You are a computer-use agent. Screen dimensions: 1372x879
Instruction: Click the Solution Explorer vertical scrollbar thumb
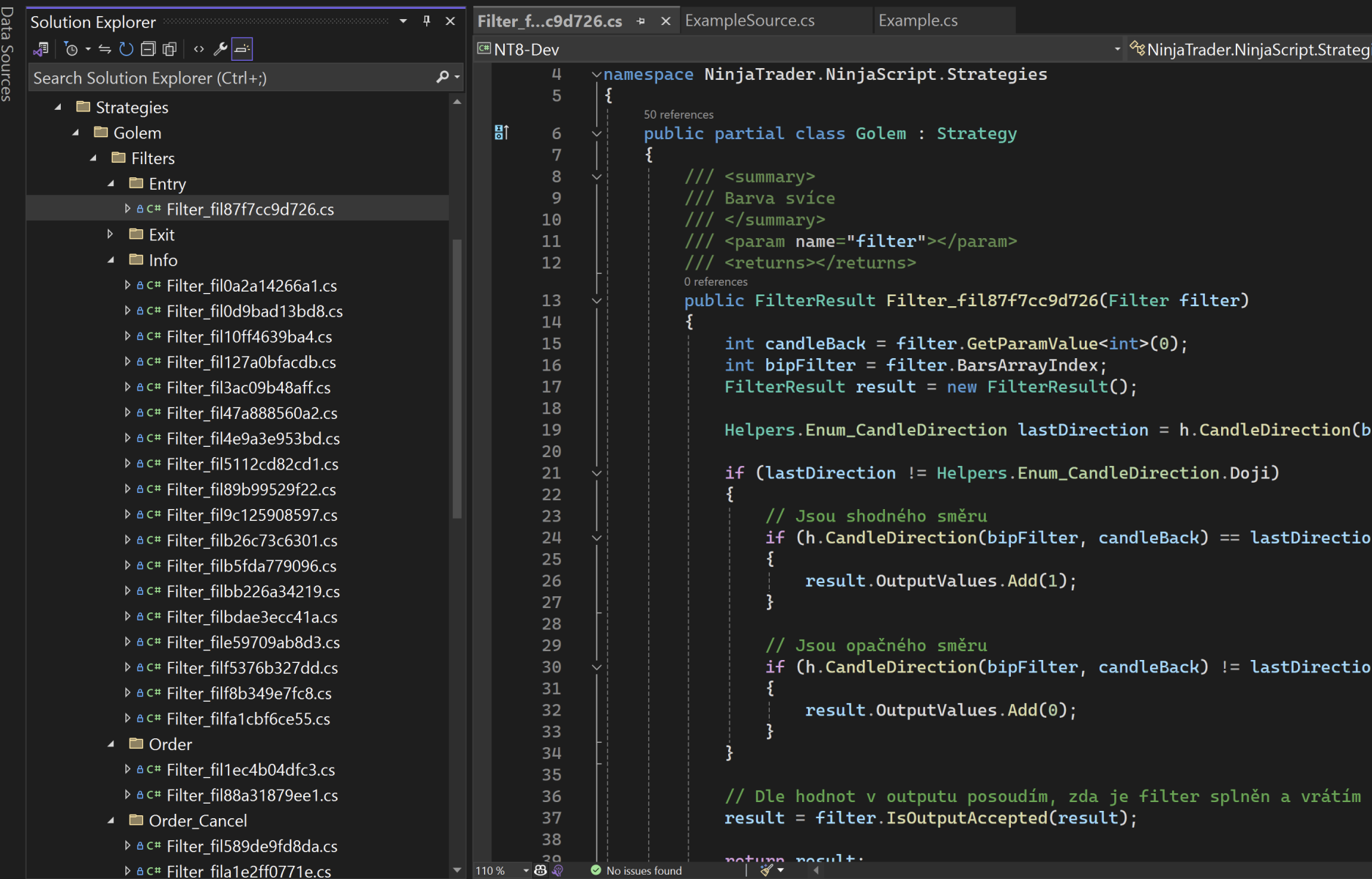click(457, 377)
